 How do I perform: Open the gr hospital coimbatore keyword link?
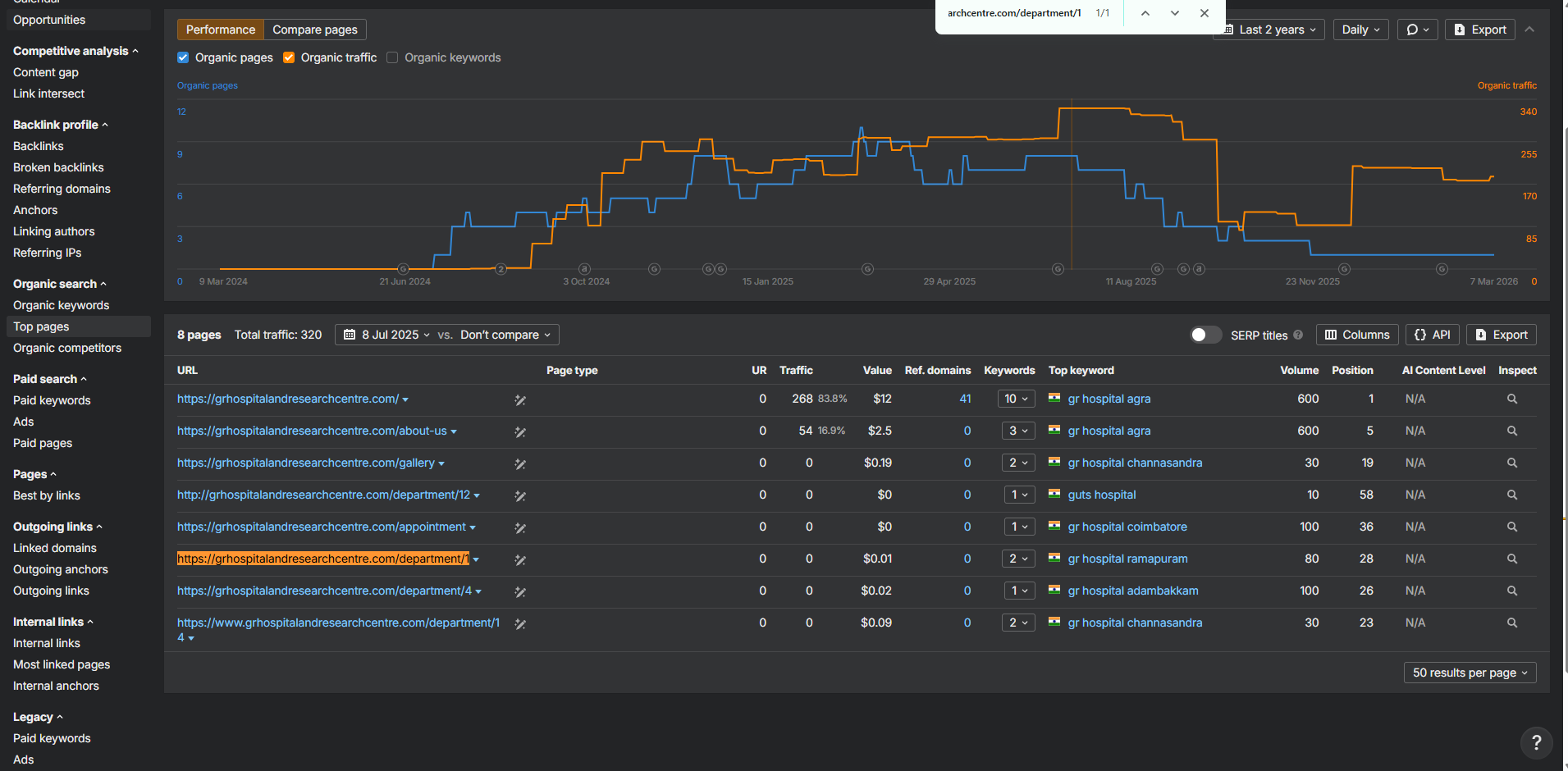pyautogui.click(x=1127, y=527)
